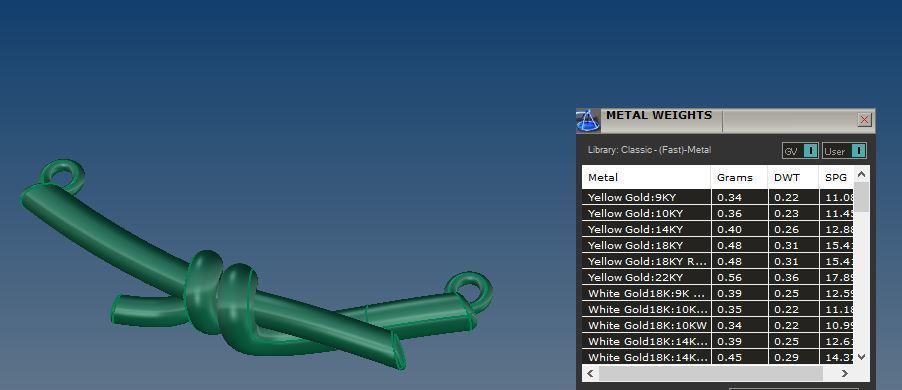Select the Yellow Gold:22KY row

[718, 277]
